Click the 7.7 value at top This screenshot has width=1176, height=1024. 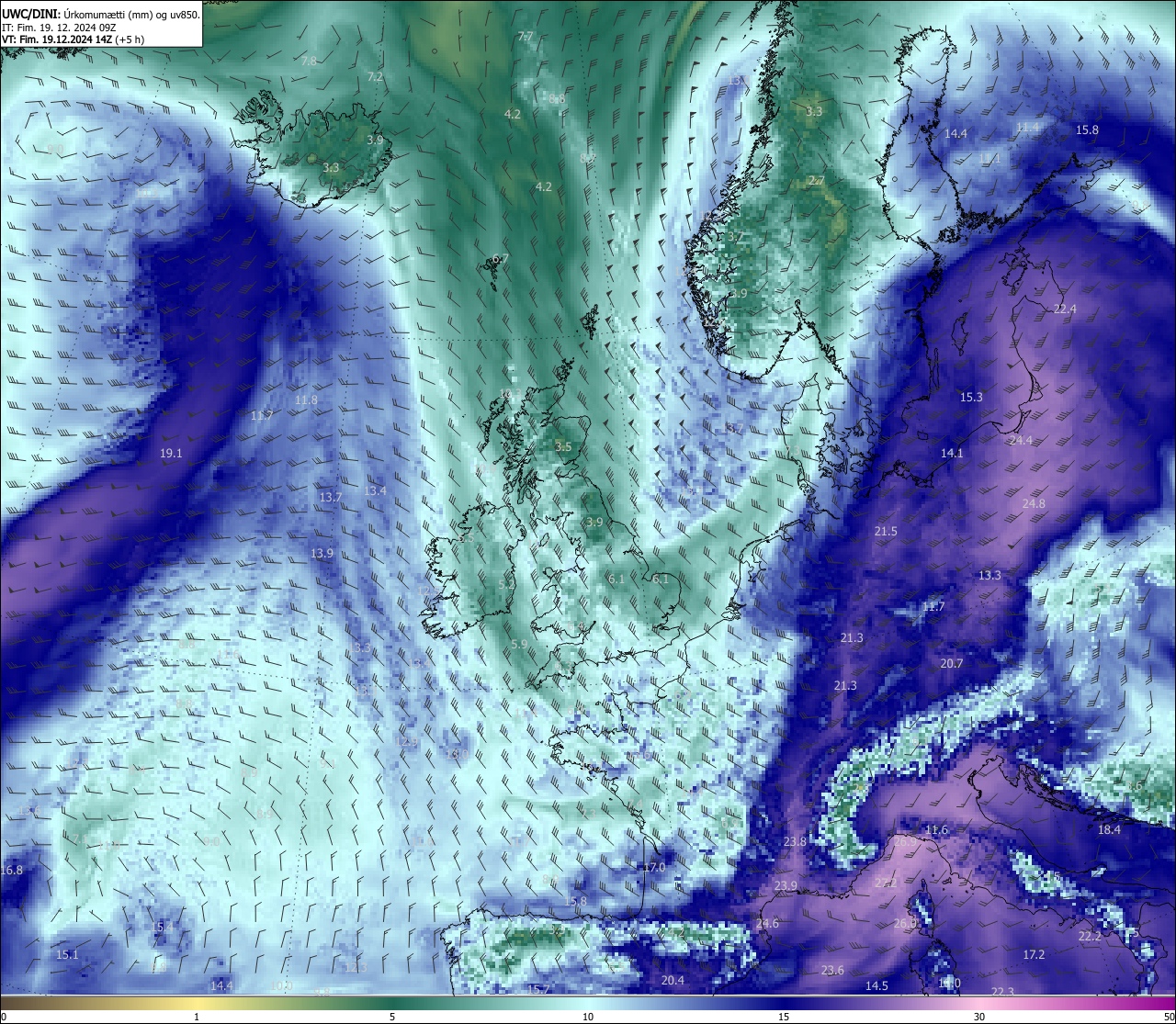[526, 36]
